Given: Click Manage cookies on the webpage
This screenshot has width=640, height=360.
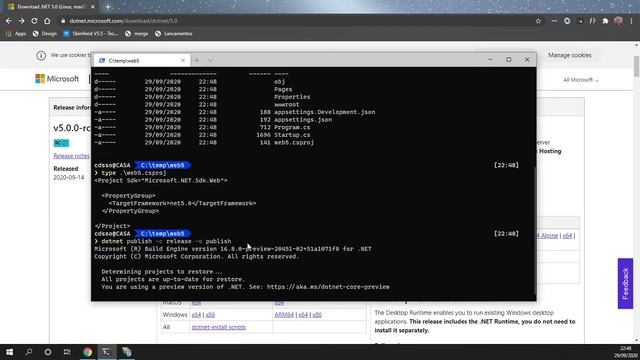Looking at the screenshot, I should [x=570, y=55].
